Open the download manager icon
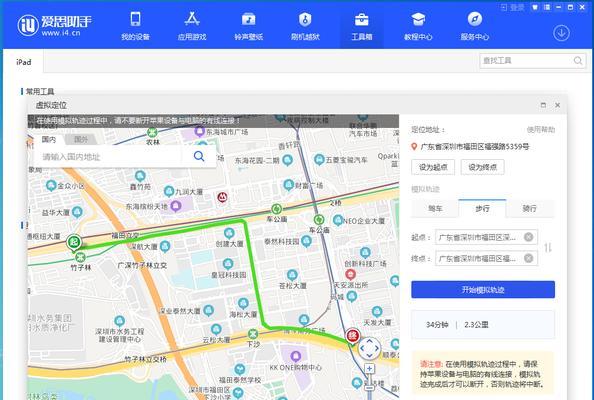This screenshot has width=594, height=400. click(561, 33)
